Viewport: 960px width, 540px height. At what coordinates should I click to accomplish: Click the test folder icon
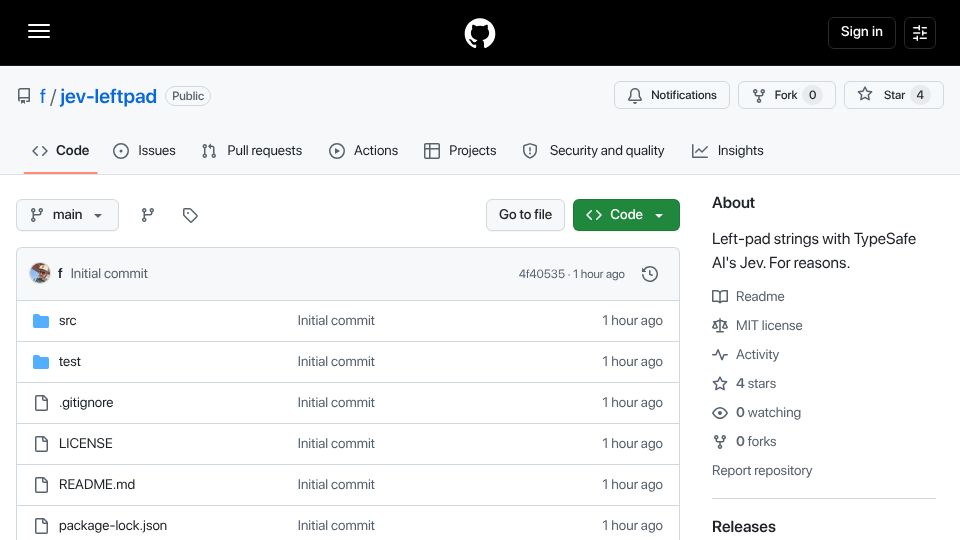(x=41, y=362)
